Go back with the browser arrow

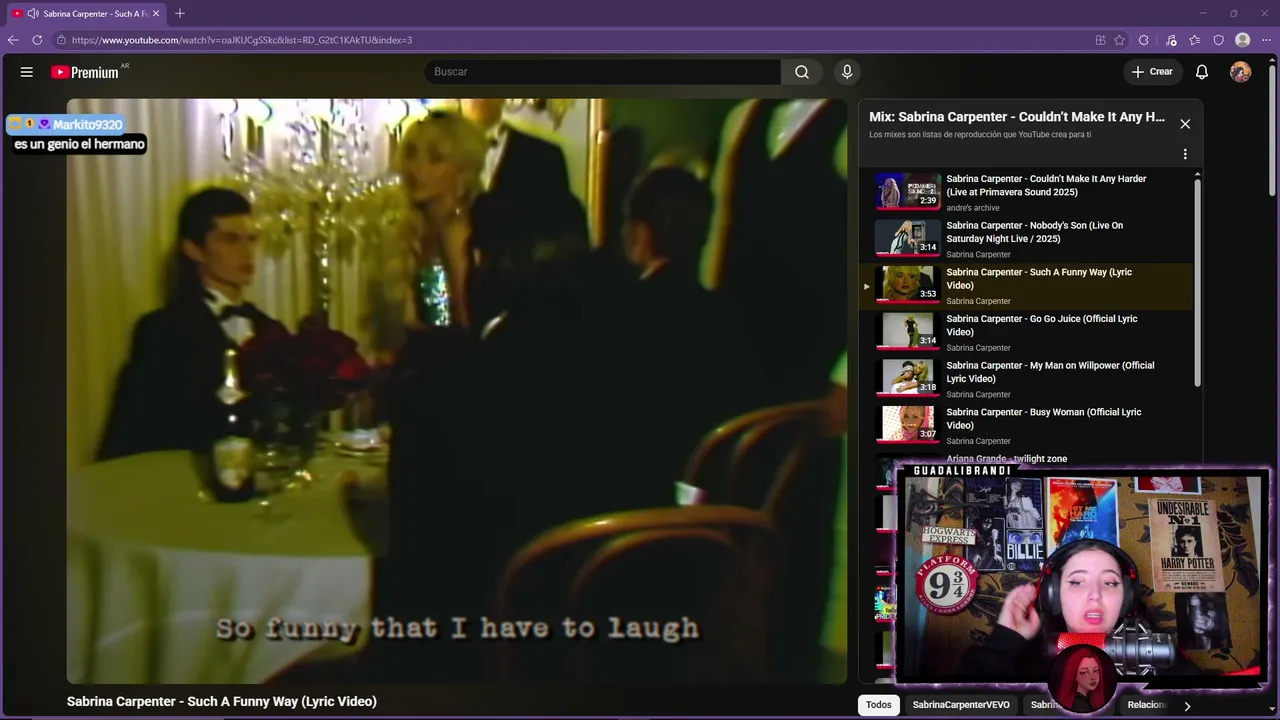(13, 40)
